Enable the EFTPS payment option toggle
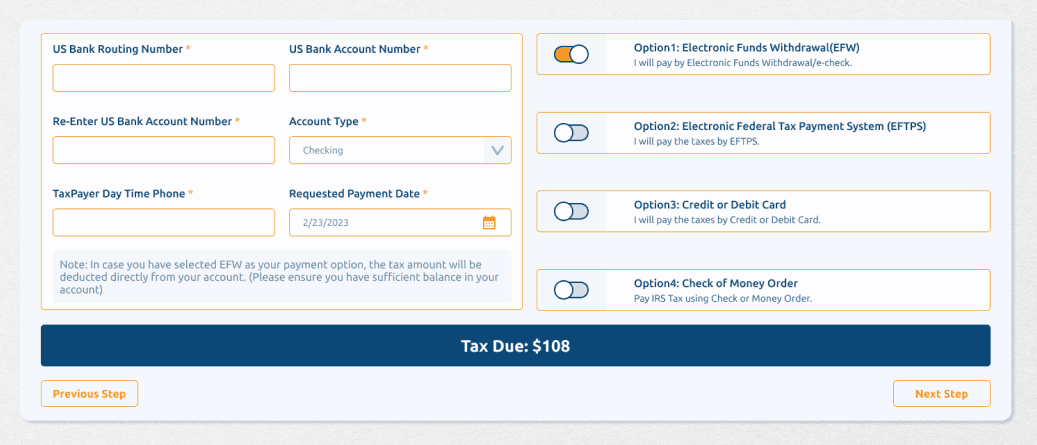The width and height of the screenshot is (1037, 445). pos(571,133)
